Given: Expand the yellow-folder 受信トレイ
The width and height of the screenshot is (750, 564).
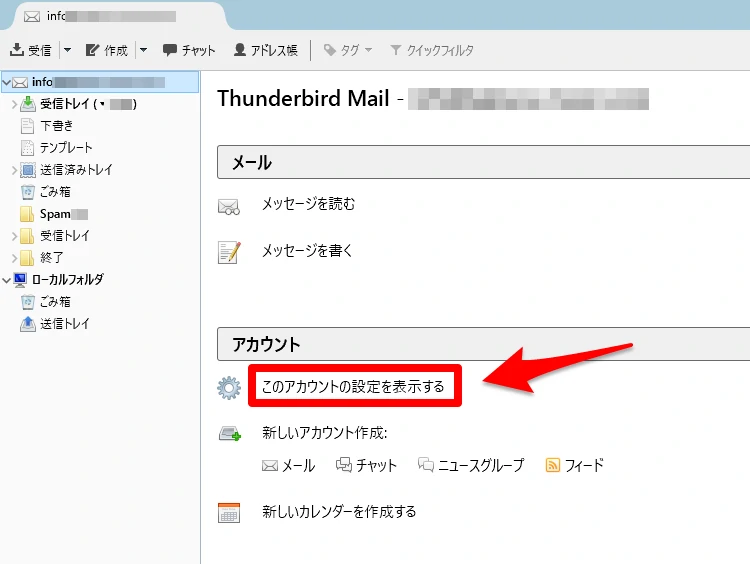Looking at the screenshot, I should (x=14, y=236).
